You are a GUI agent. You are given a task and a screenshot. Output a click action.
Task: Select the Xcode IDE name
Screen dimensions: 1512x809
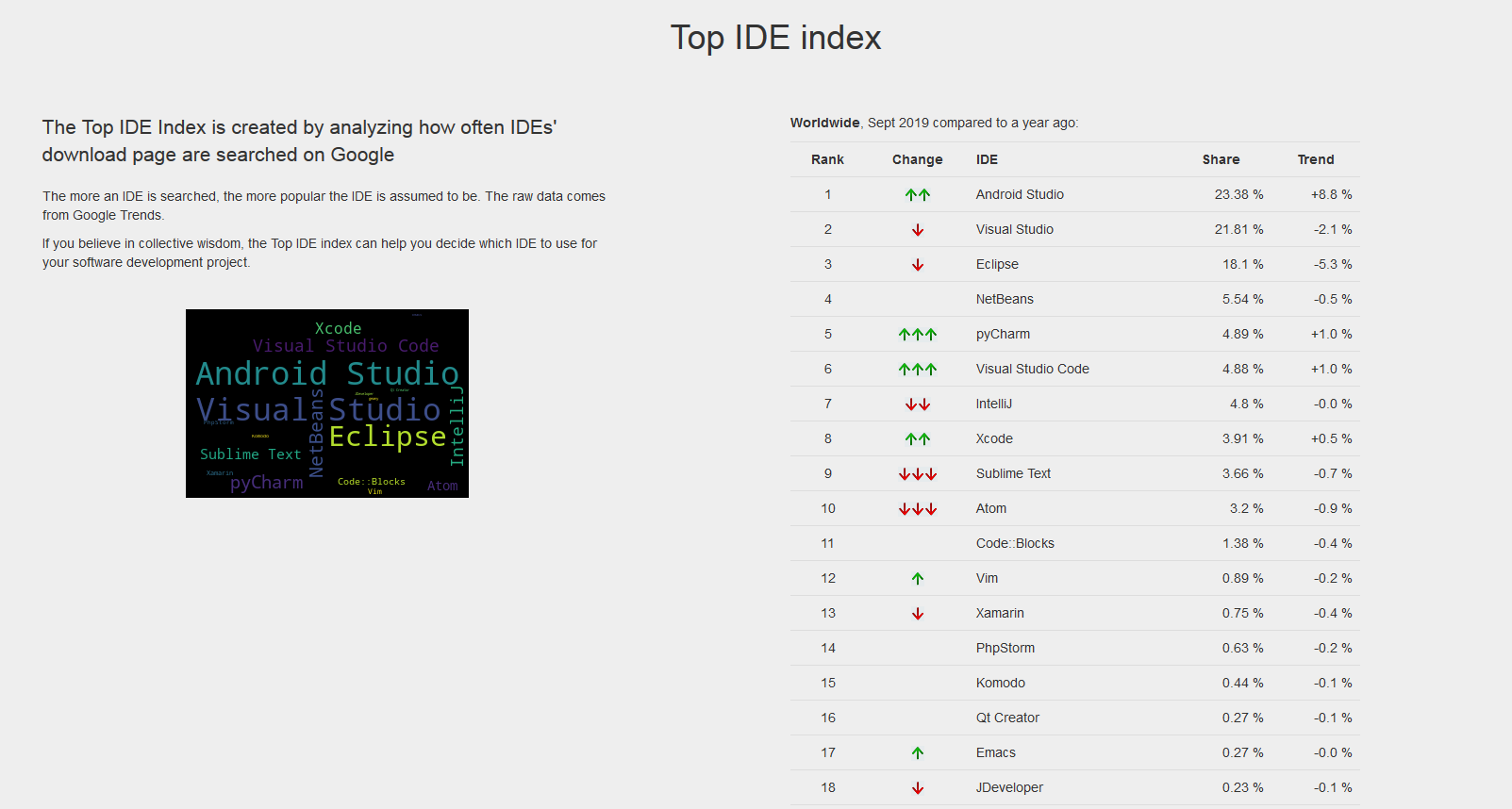994,438
